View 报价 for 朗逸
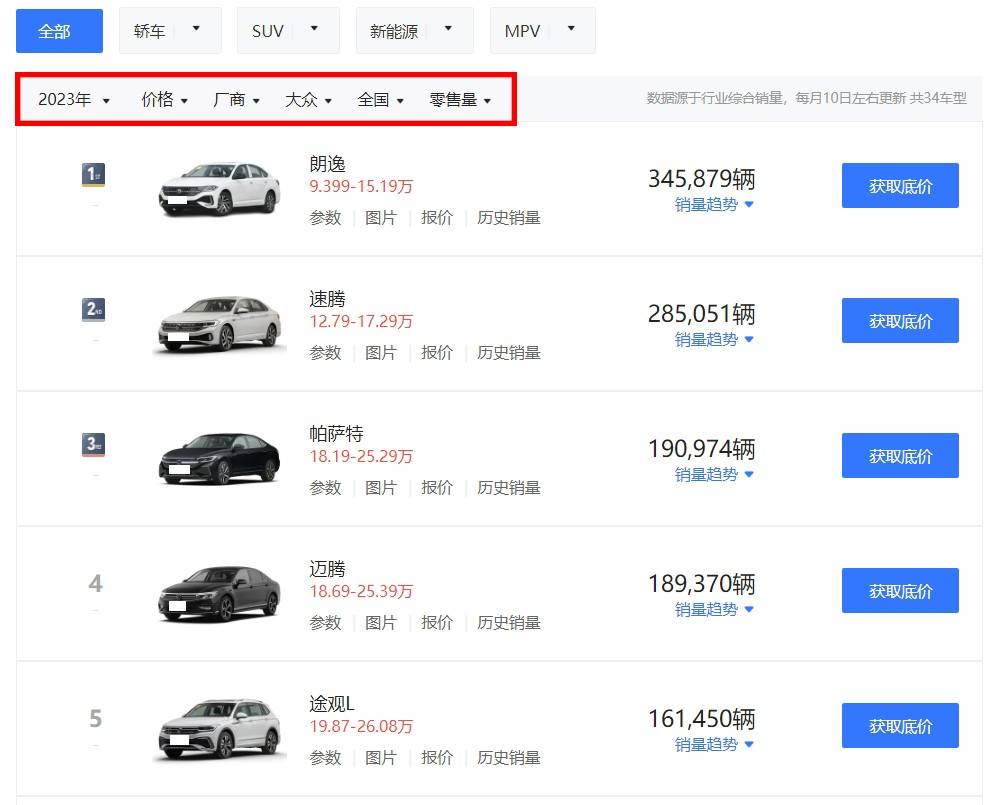This screenshot has height=805, width=1003. pyautogui.click(x=437, y=218)
